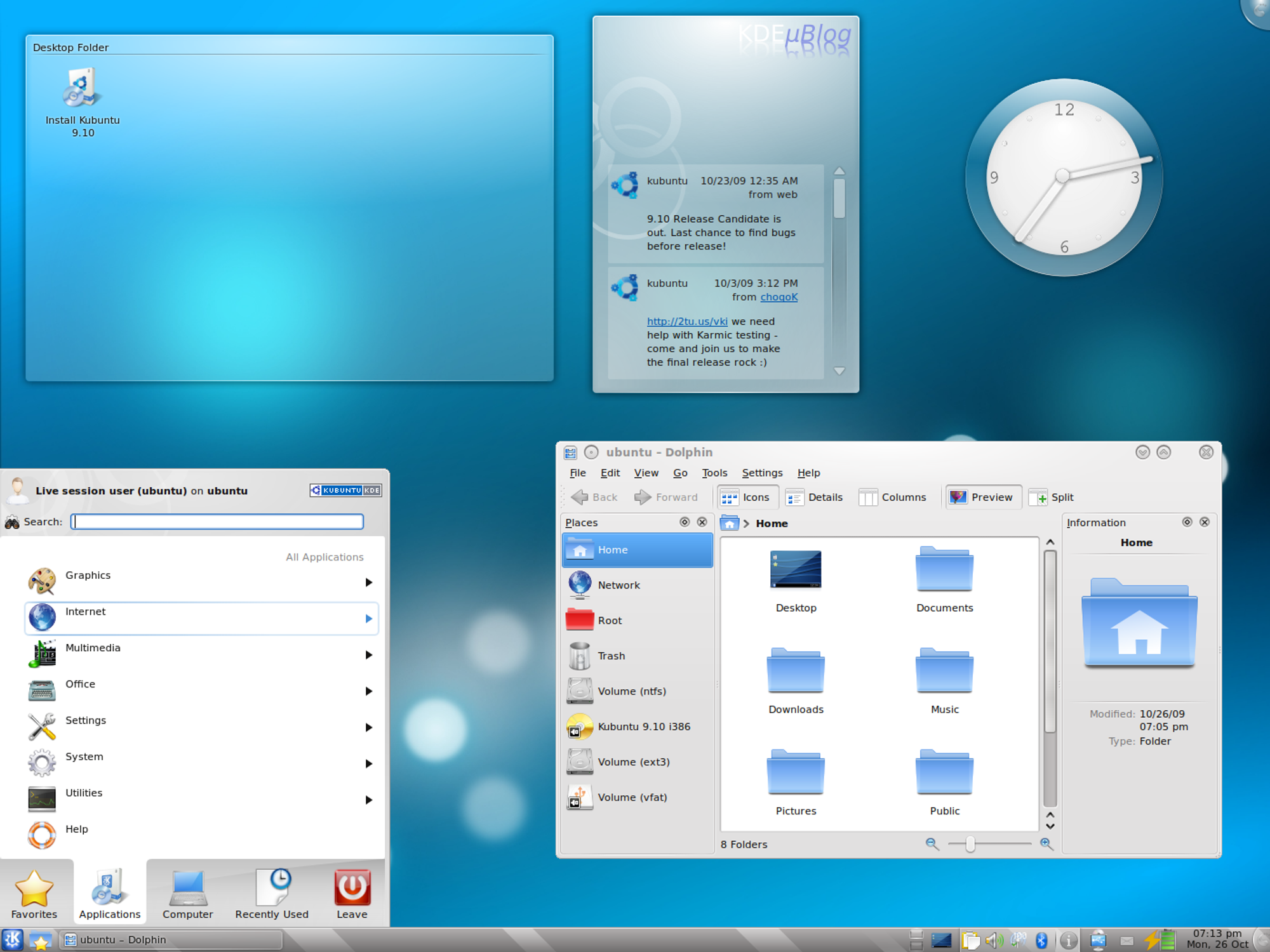Viewport: 1270px width, 952px height.
Task: Open the Downloads folder in Dolphin
Action: (x=796, y=682)
